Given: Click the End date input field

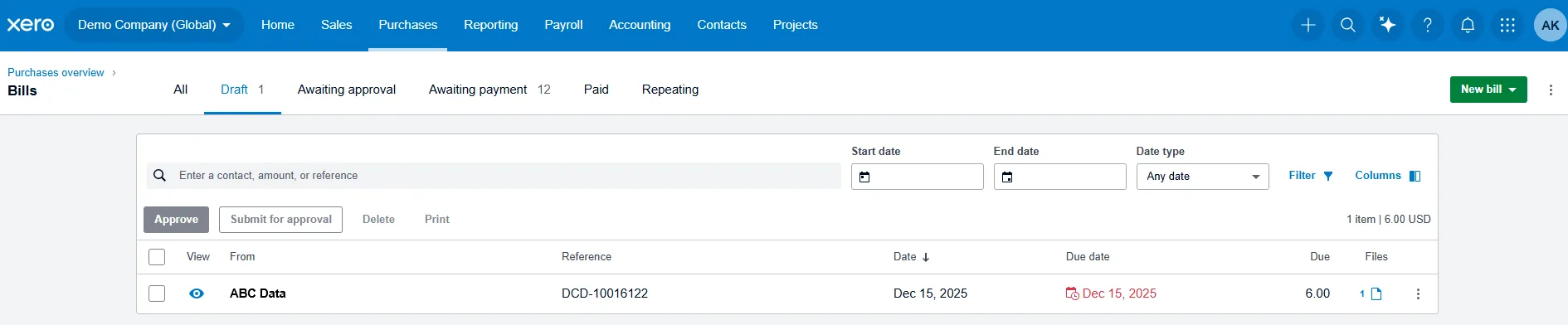Looking at the screenshot, I should 1060,177.
